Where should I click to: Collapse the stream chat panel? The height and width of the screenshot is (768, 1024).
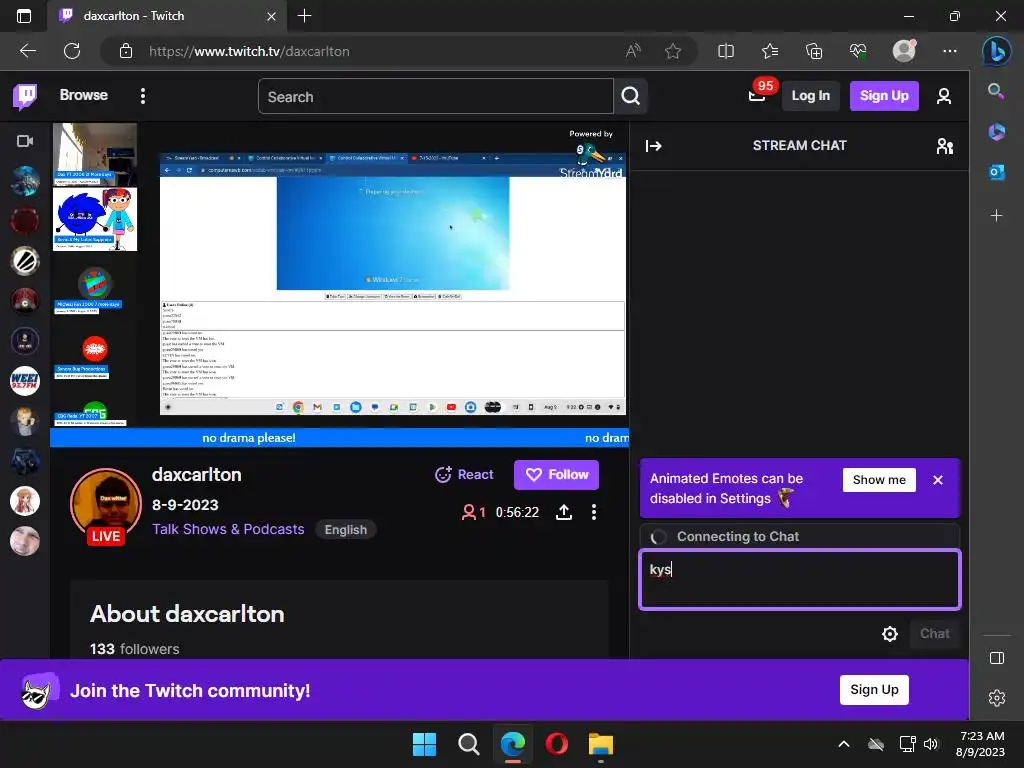tap(653, 146)
